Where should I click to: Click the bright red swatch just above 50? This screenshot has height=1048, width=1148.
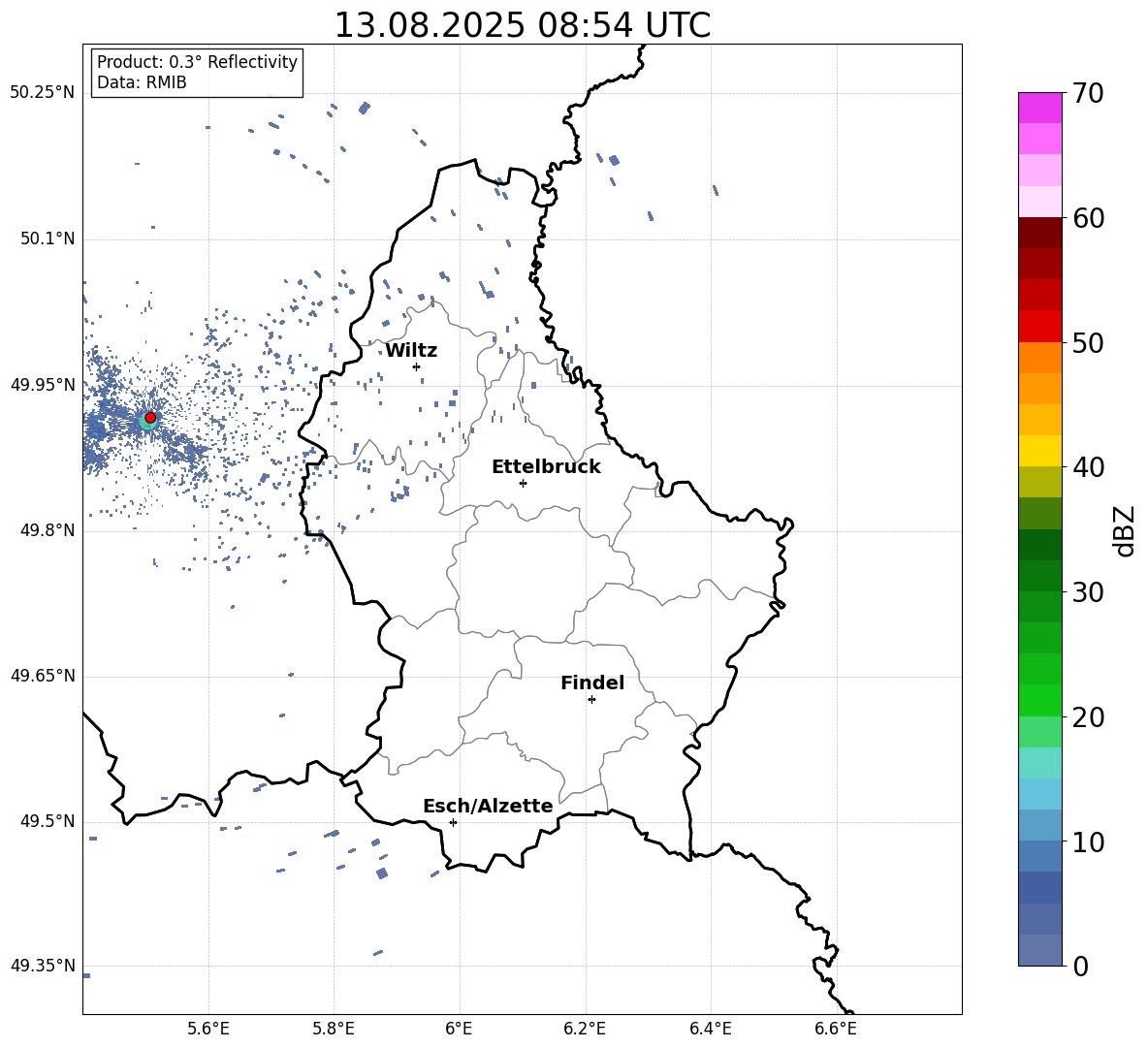(1039, 327)
